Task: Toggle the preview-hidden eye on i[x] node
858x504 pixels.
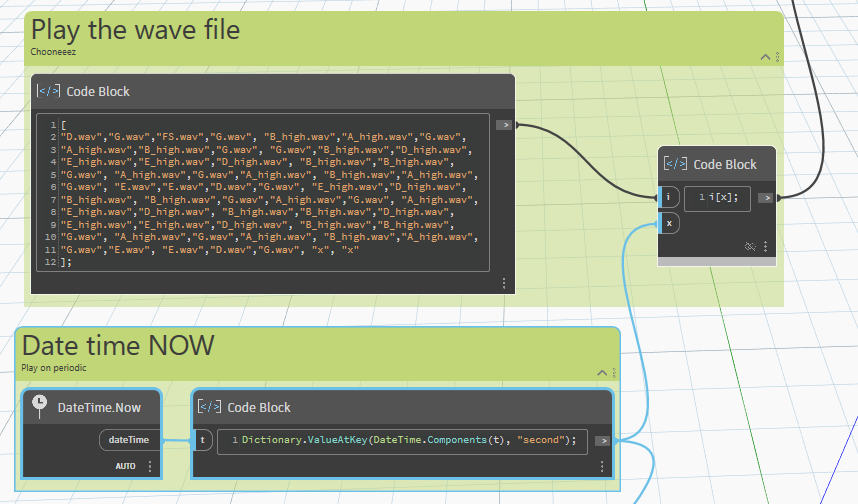Action: click(x=750, y=246)
